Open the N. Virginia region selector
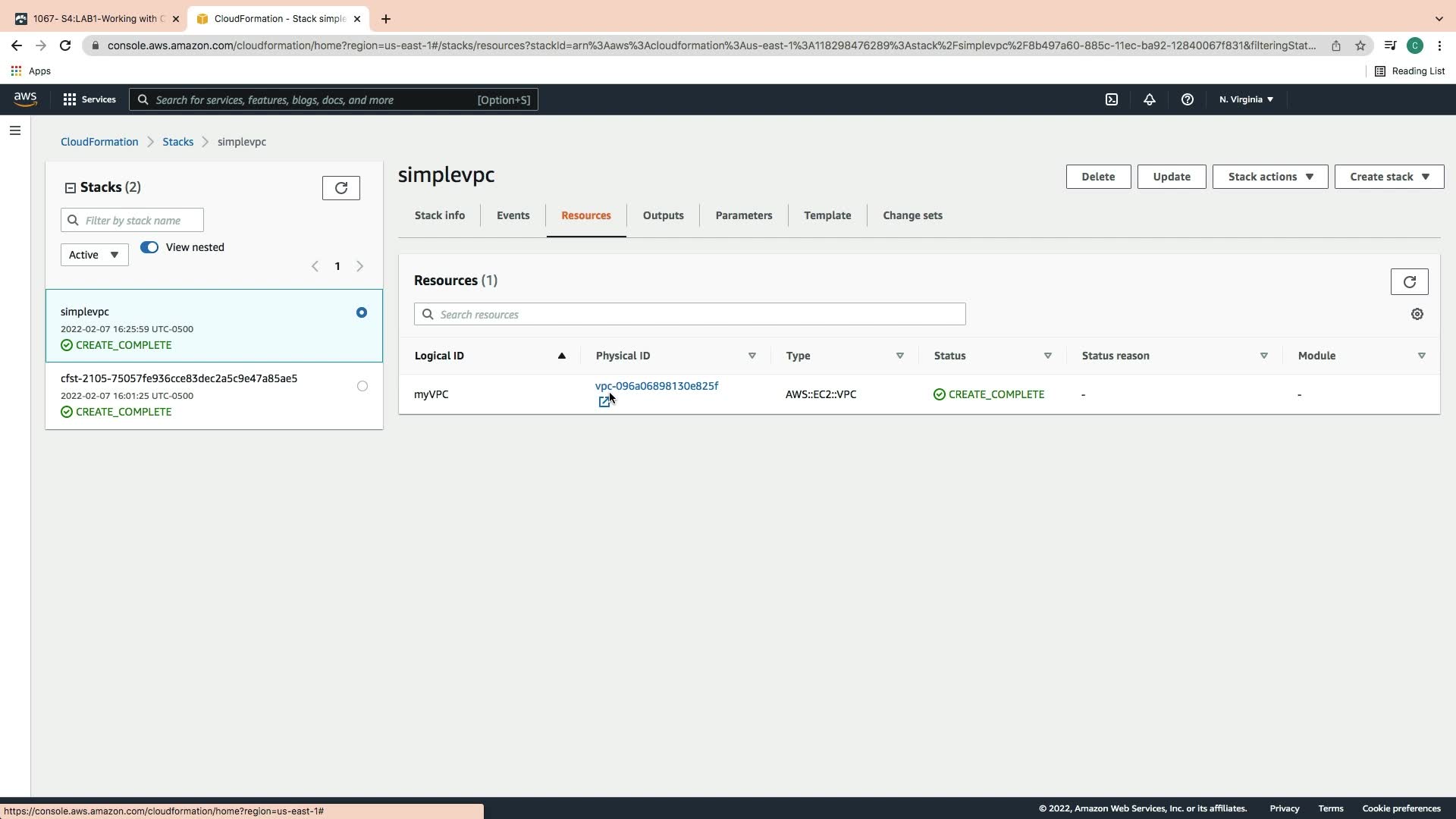Viewport: 1456px width, 819px height. [1246, 99]
